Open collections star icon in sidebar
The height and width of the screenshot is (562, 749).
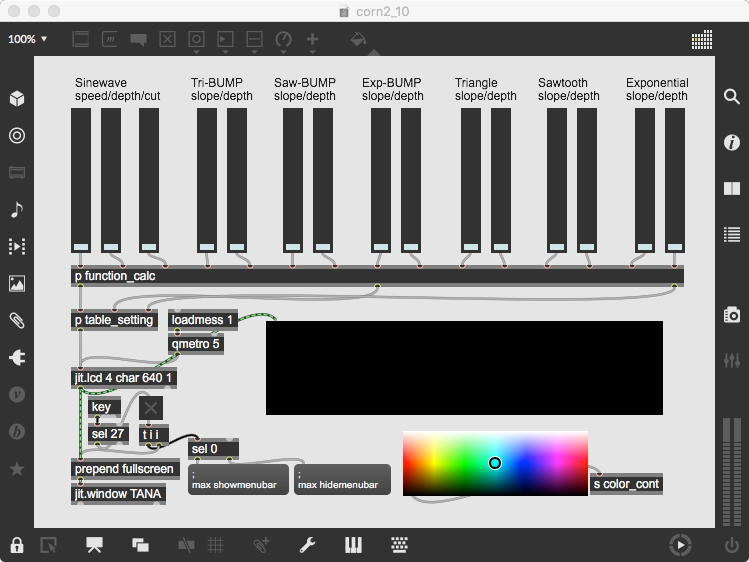[17, 469]
